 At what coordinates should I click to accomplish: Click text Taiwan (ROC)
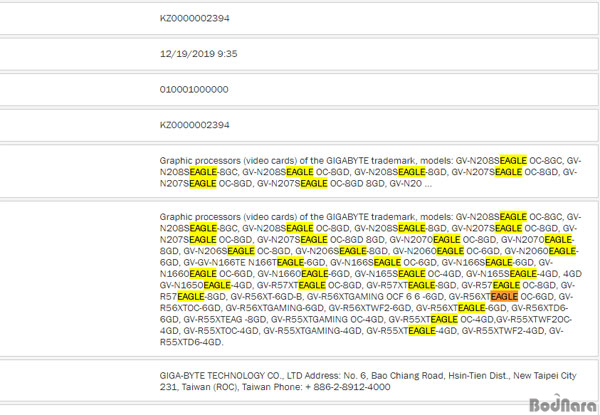pos(210,387)
